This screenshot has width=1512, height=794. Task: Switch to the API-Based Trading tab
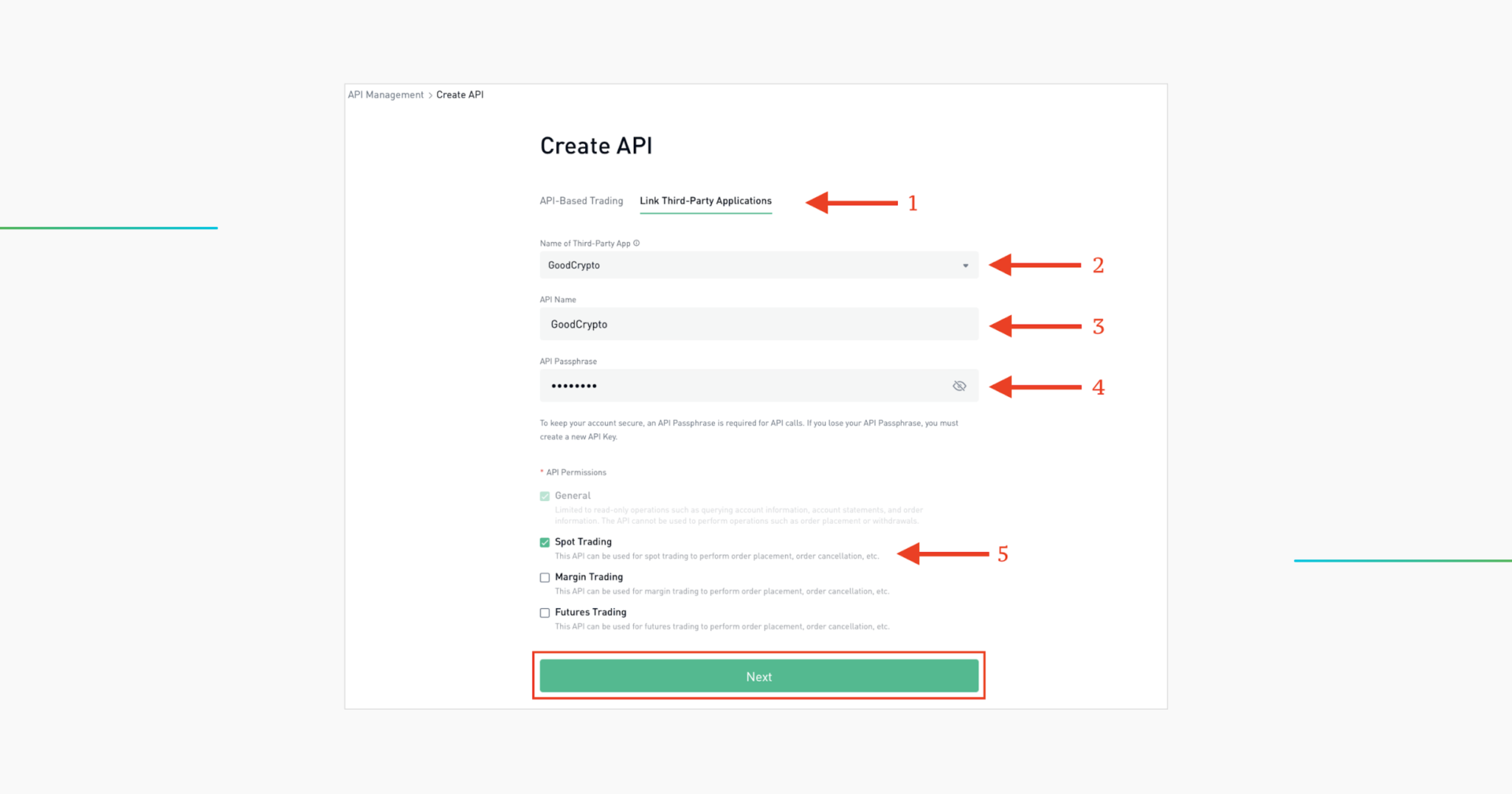click(x=581, y=201)
